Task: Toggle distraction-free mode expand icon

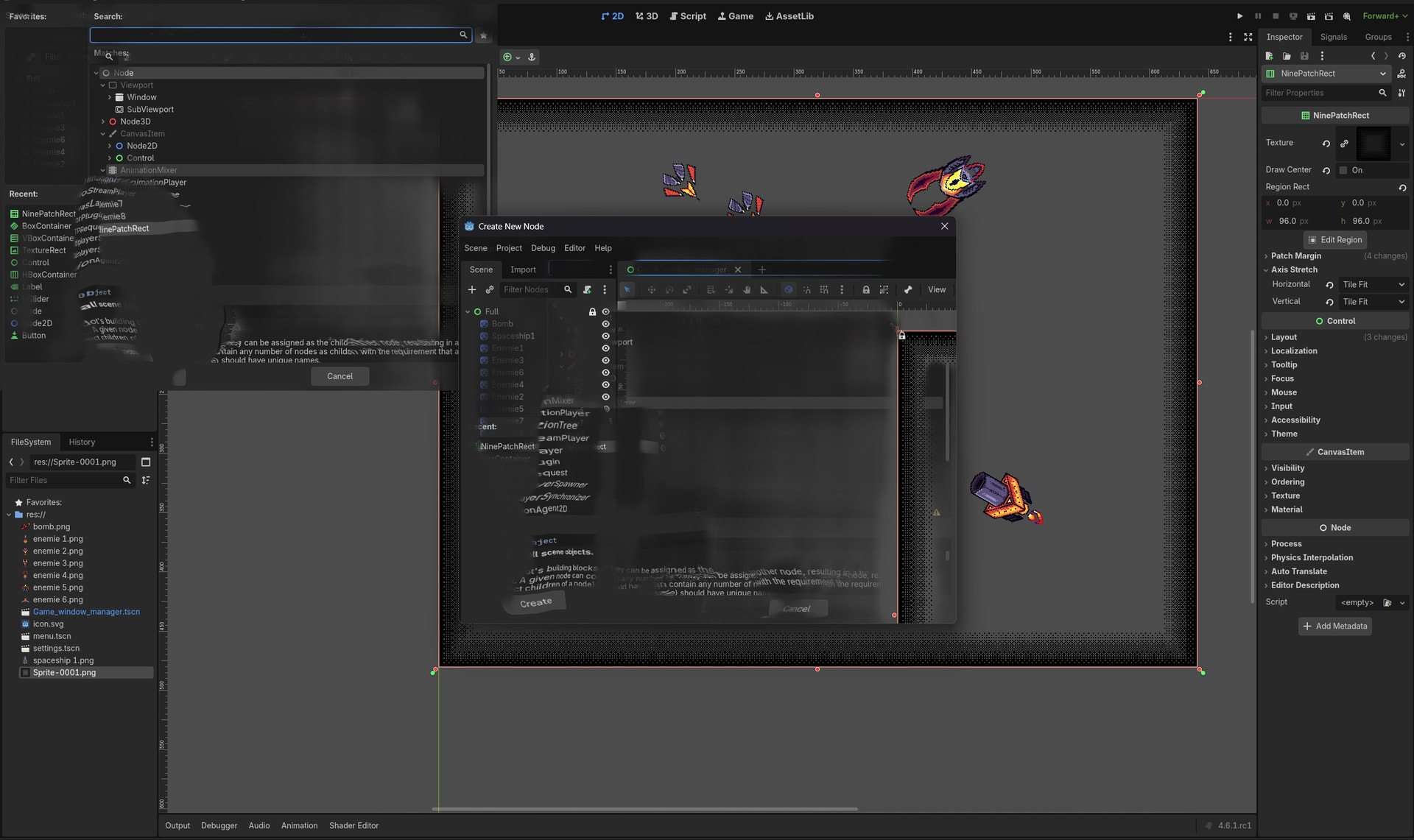Action: (1248, 37)
